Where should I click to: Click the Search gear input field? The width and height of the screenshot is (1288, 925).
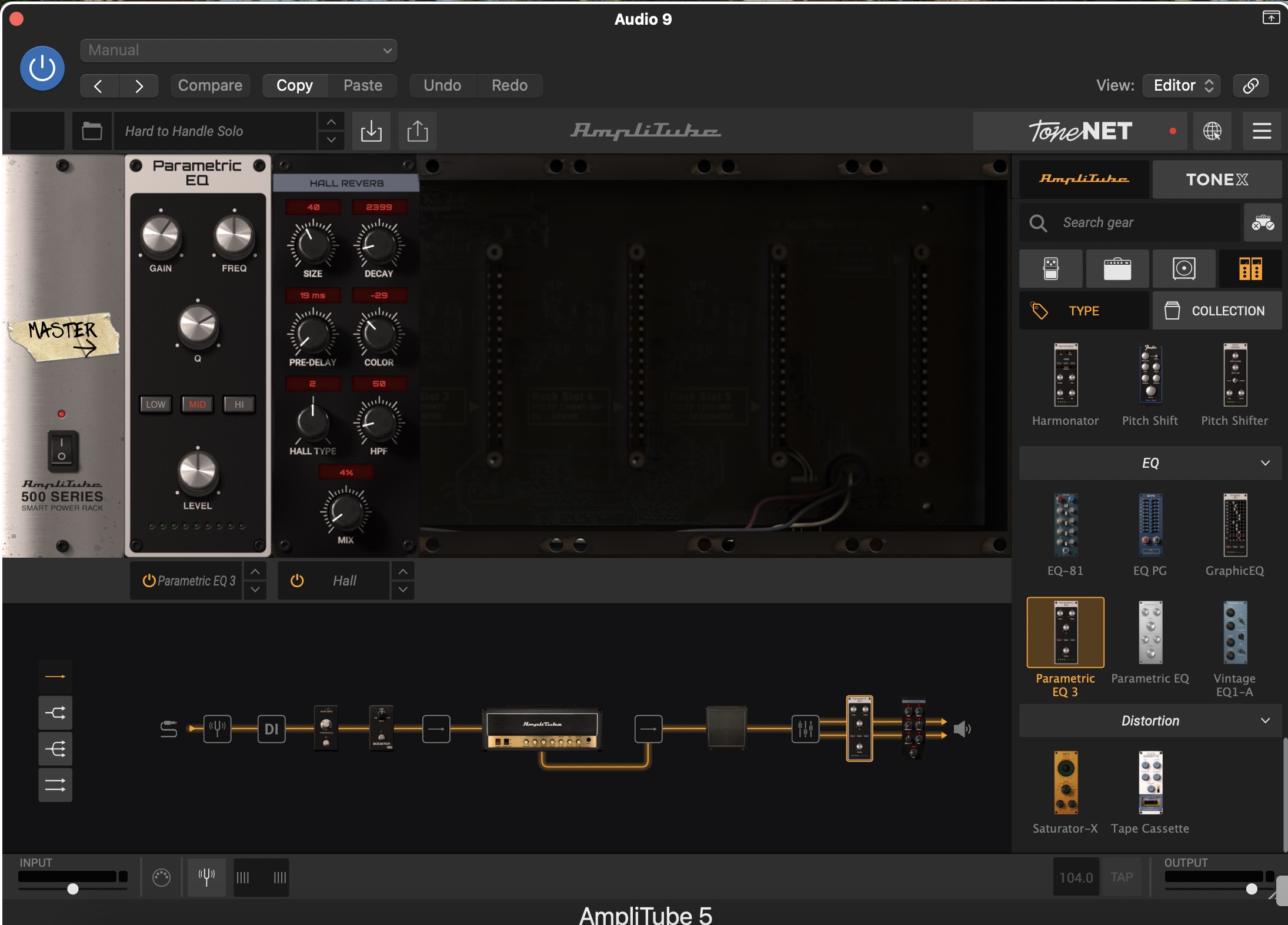click(1130, 223)
